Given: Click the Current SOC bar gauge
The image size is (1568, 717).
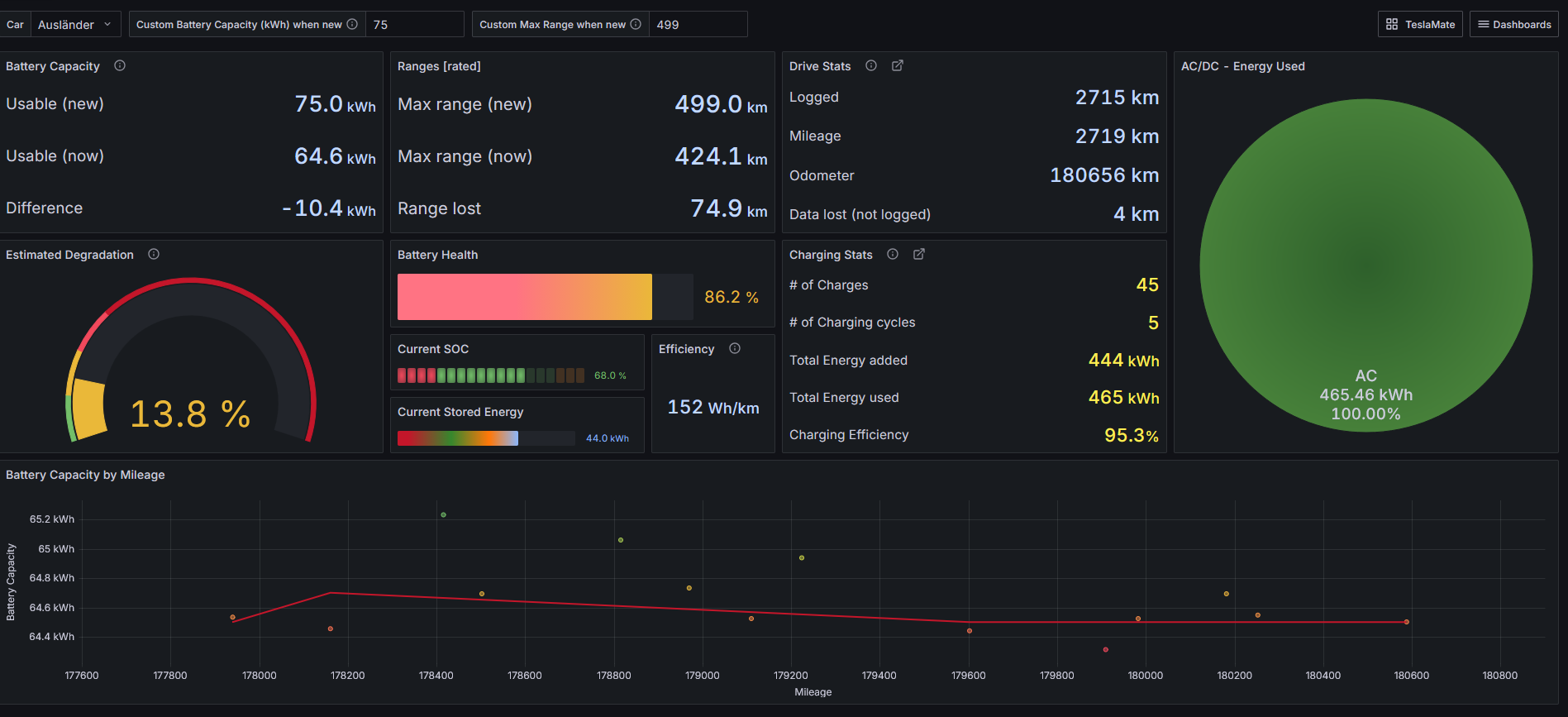Looking at the screenshot, I should point(491,375).
